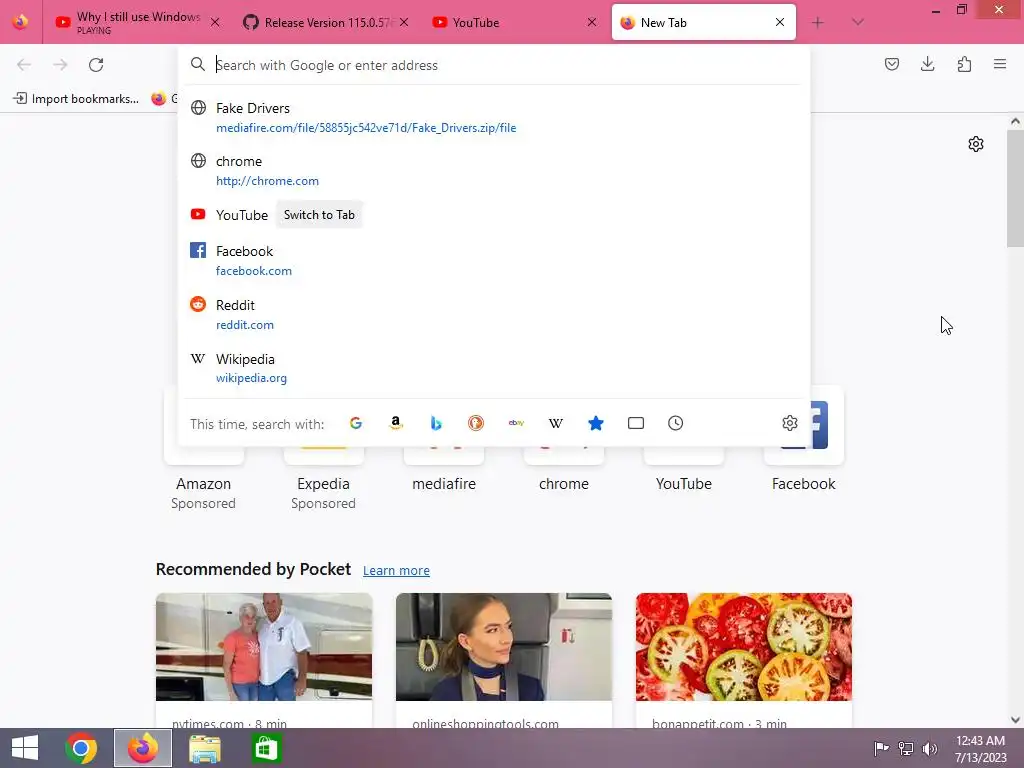Open the network icon in system tray
The image size is (1024, 768).
[x=906, y=748]
